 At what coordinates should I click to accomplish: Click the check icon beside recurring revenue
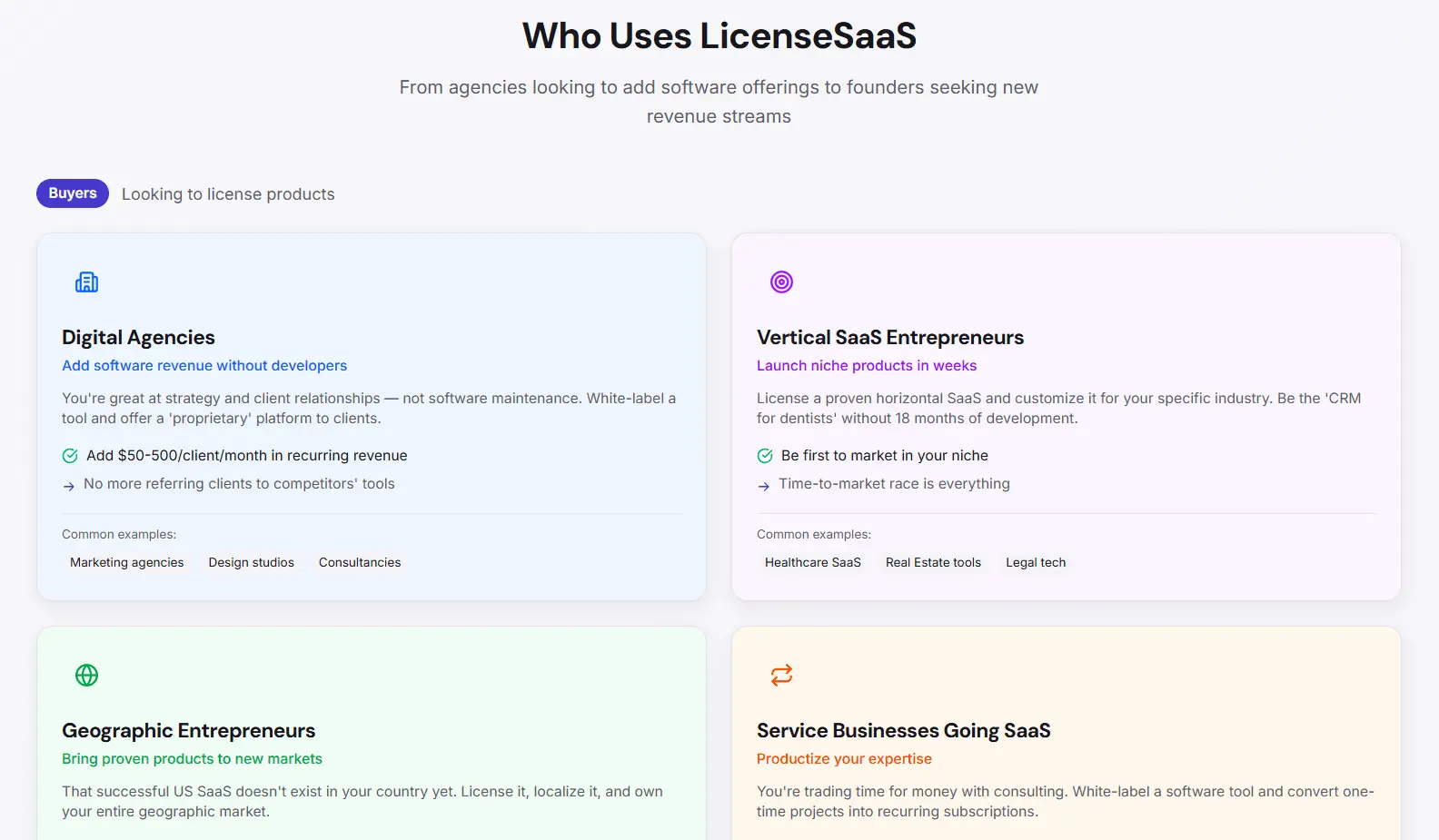click(x=70, y=456)
